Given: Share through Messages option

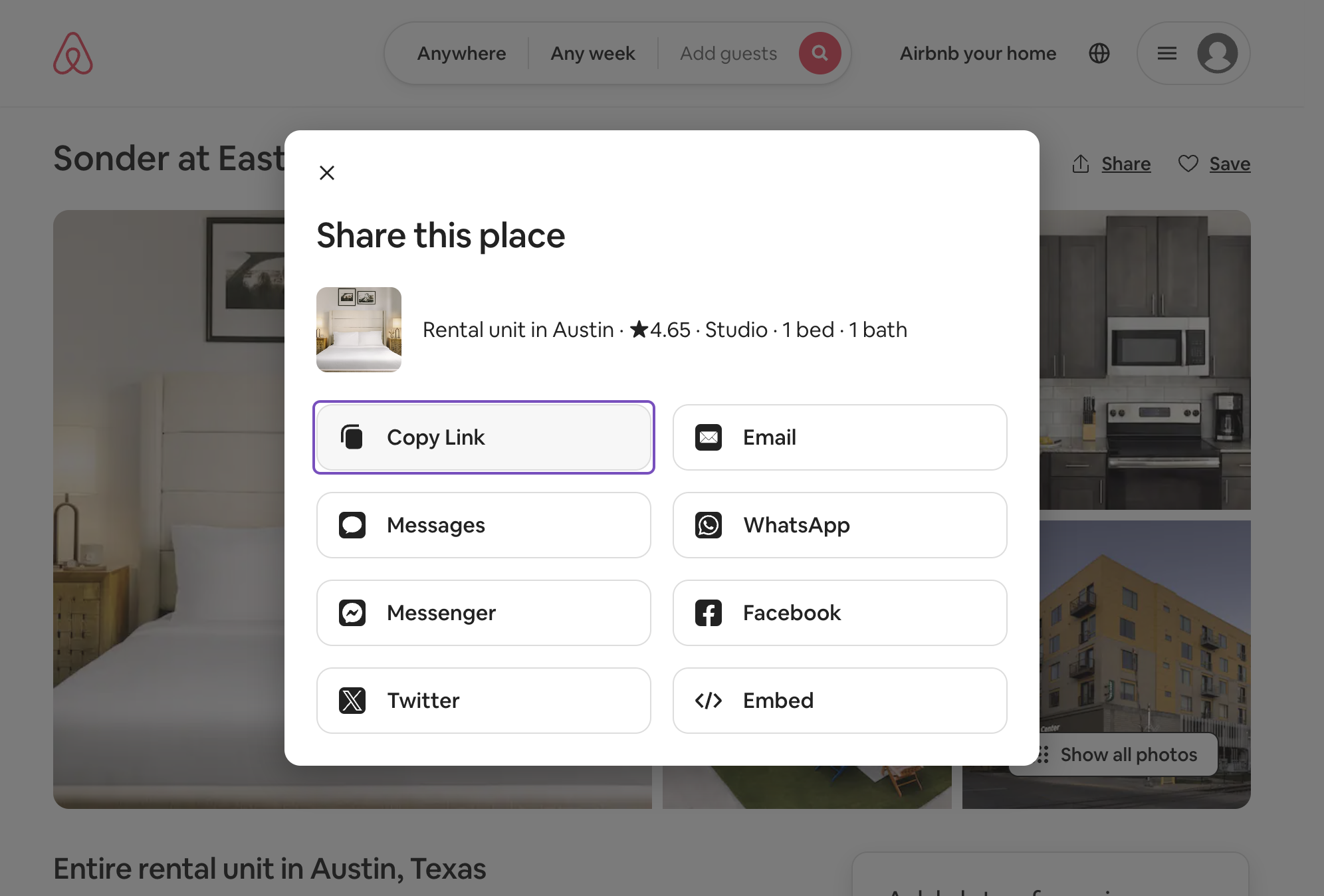Looking at the screenshot, I should (x=484, y=525).
